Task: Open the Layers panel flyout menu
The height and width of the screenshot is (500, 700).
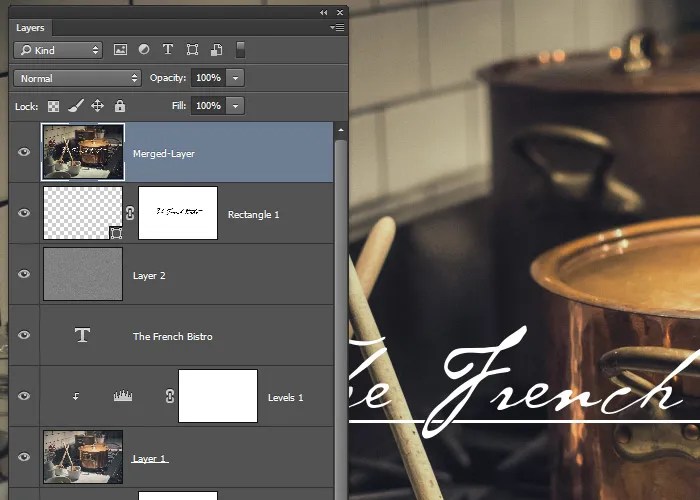Action: coord(337,28)
